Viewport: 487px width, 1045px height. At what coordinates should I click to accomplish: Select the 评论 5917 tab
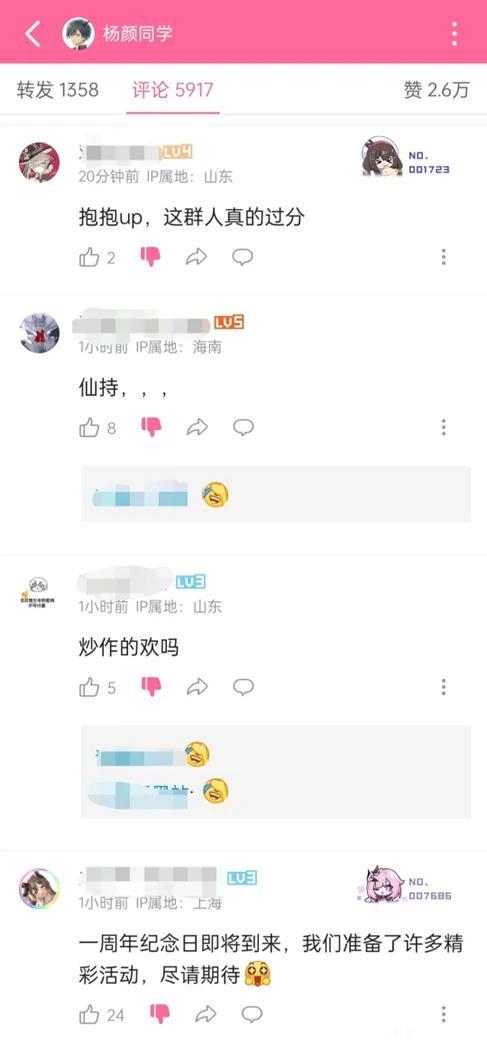(x=173, y=90)
